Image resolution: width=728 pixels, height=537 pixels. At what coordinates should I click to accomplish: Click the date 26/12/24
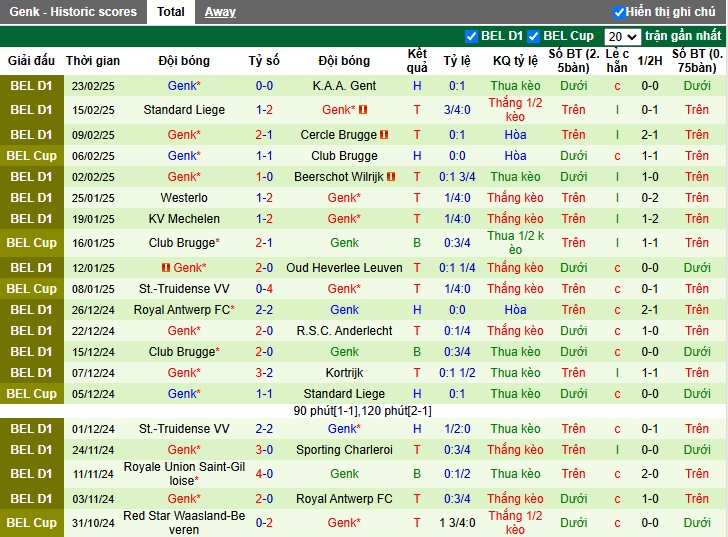coord(93,310)
